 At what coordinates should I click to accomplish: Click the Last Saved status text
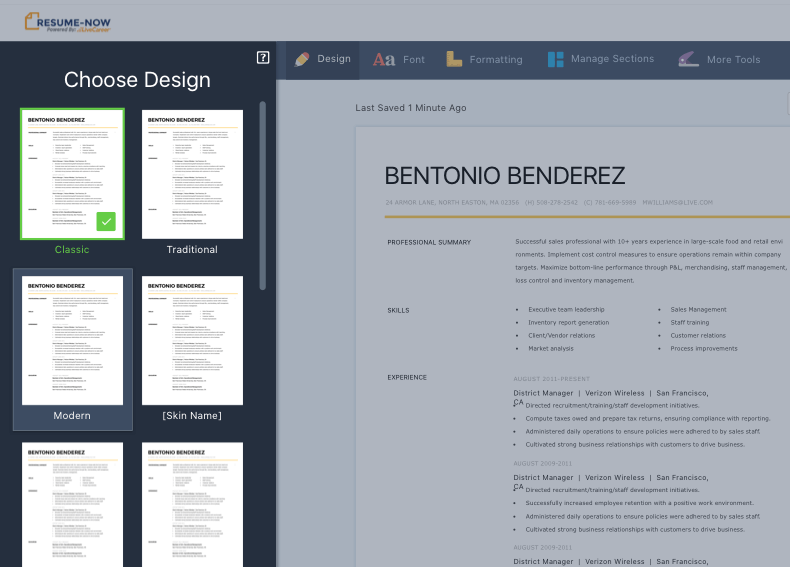[x=410, y=108]
